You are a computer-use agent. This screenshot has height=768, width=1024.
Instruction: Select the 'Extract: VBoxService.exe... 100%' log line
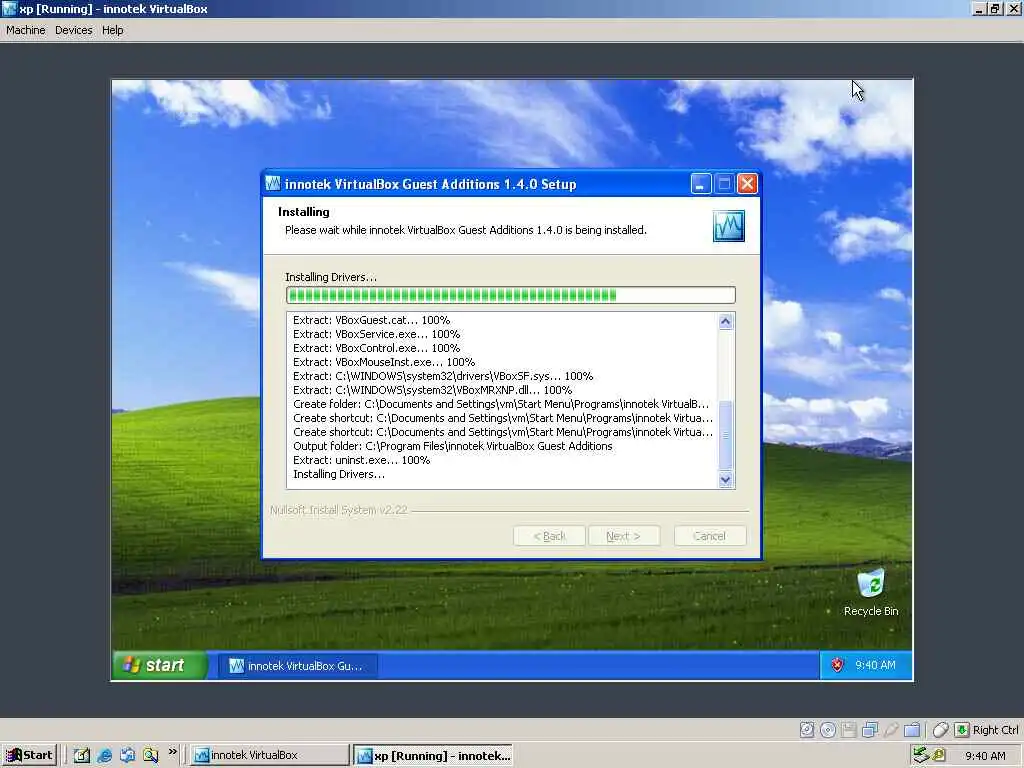[376, 334]
